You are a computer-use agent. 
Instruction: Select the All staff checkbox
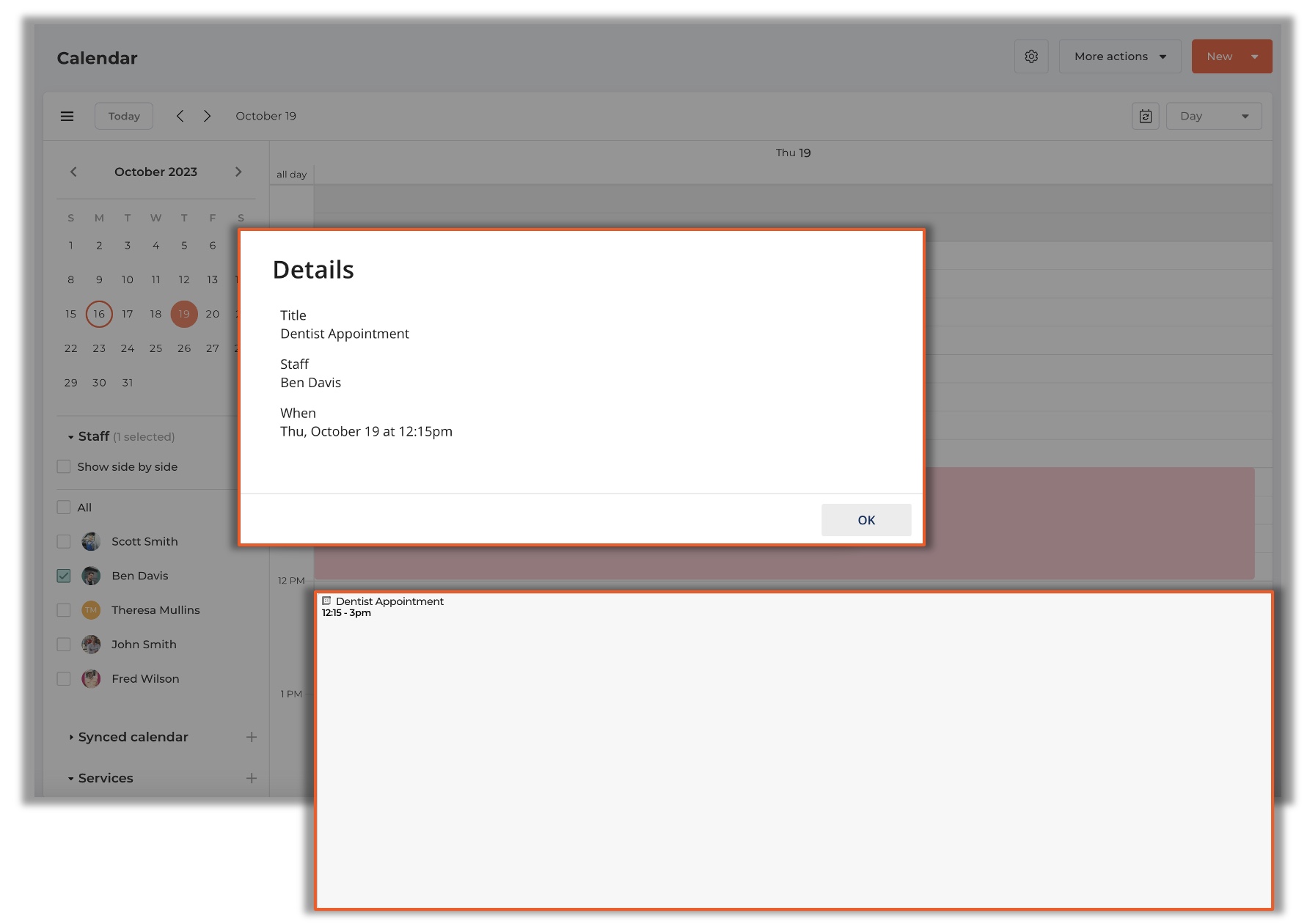(x=64, y=507)
